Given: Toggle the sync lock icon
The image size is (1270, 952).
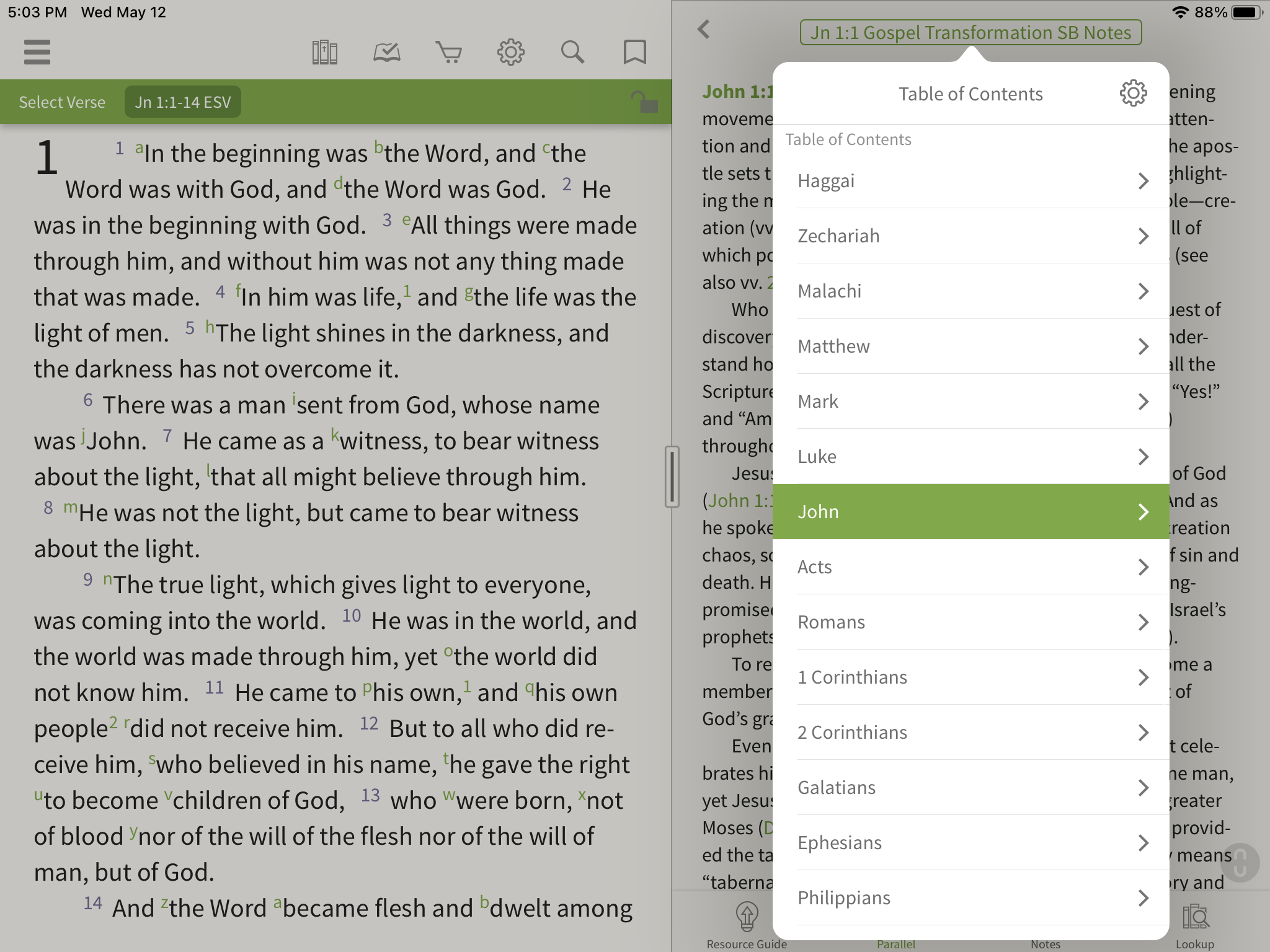Looking at the screenshot, I should pos(644,102).
